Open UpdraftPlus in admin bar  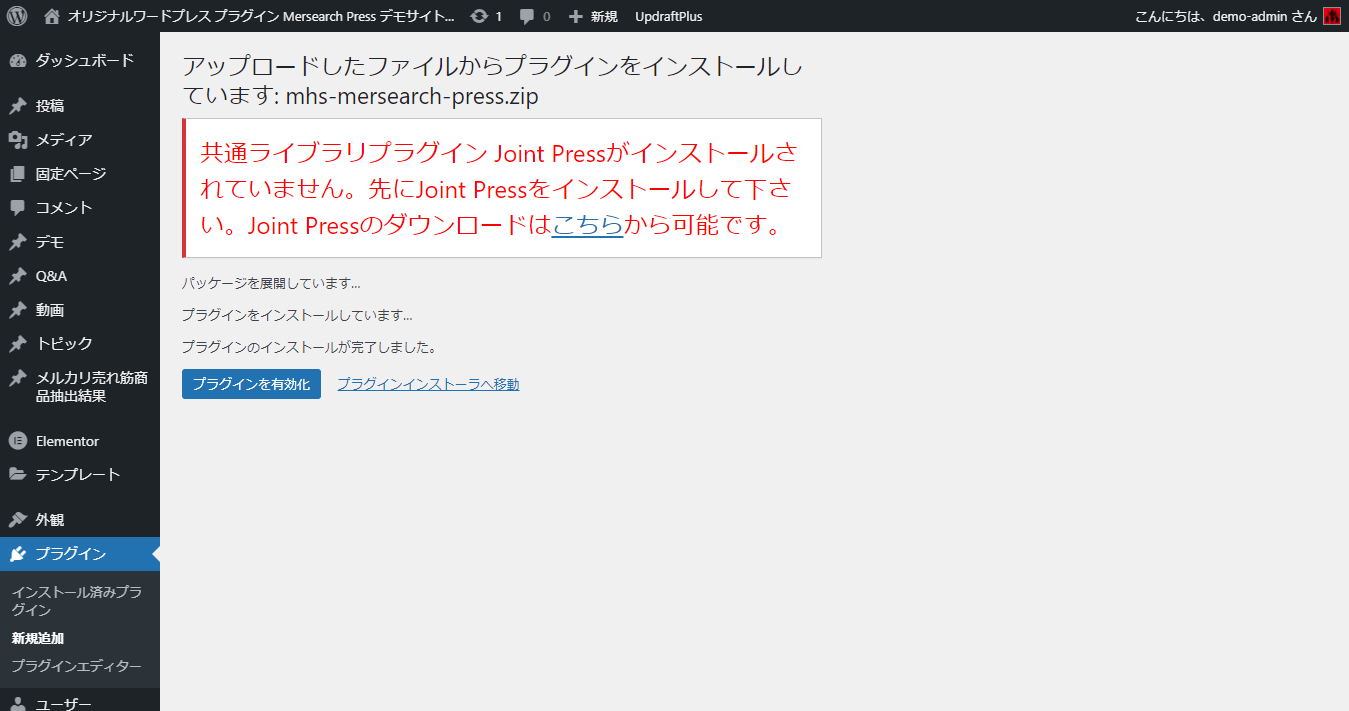click(669, 16)
